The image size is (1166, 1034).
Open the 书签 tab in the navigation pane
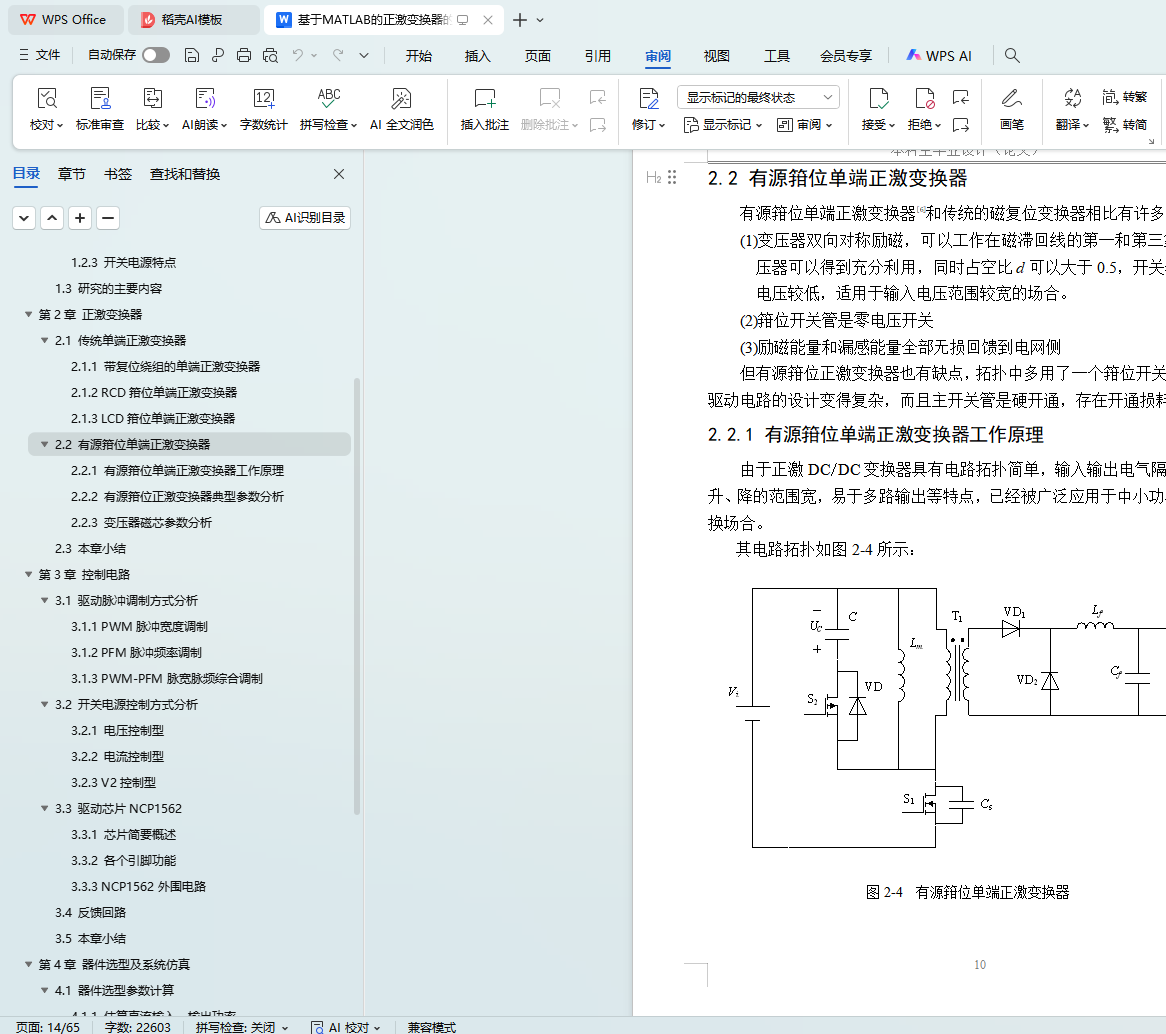point(118,174)
